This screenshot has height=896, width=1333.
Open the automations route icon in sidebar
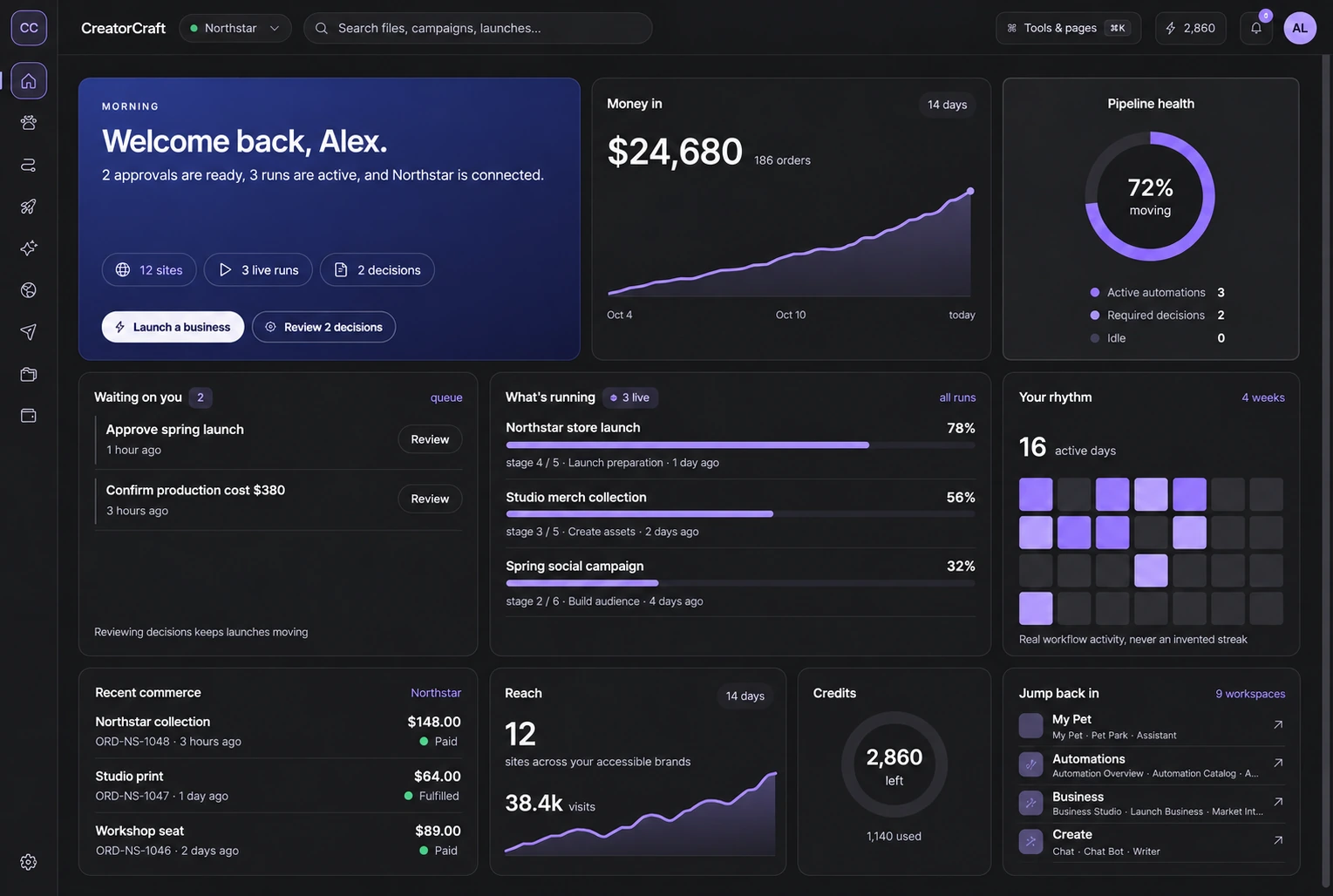tap(29, 165)
